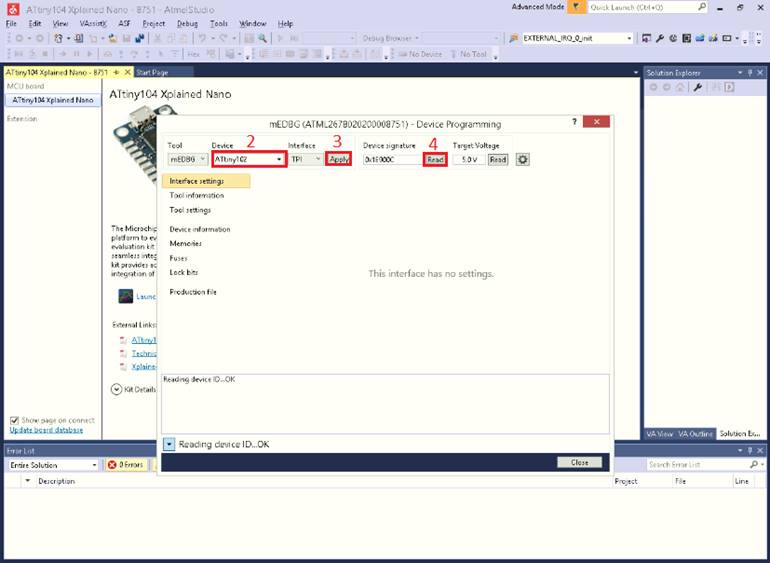Viewport: 770px width, 563px height.
Task: Select Fuses in the programming list
Action: coord(178,258)
